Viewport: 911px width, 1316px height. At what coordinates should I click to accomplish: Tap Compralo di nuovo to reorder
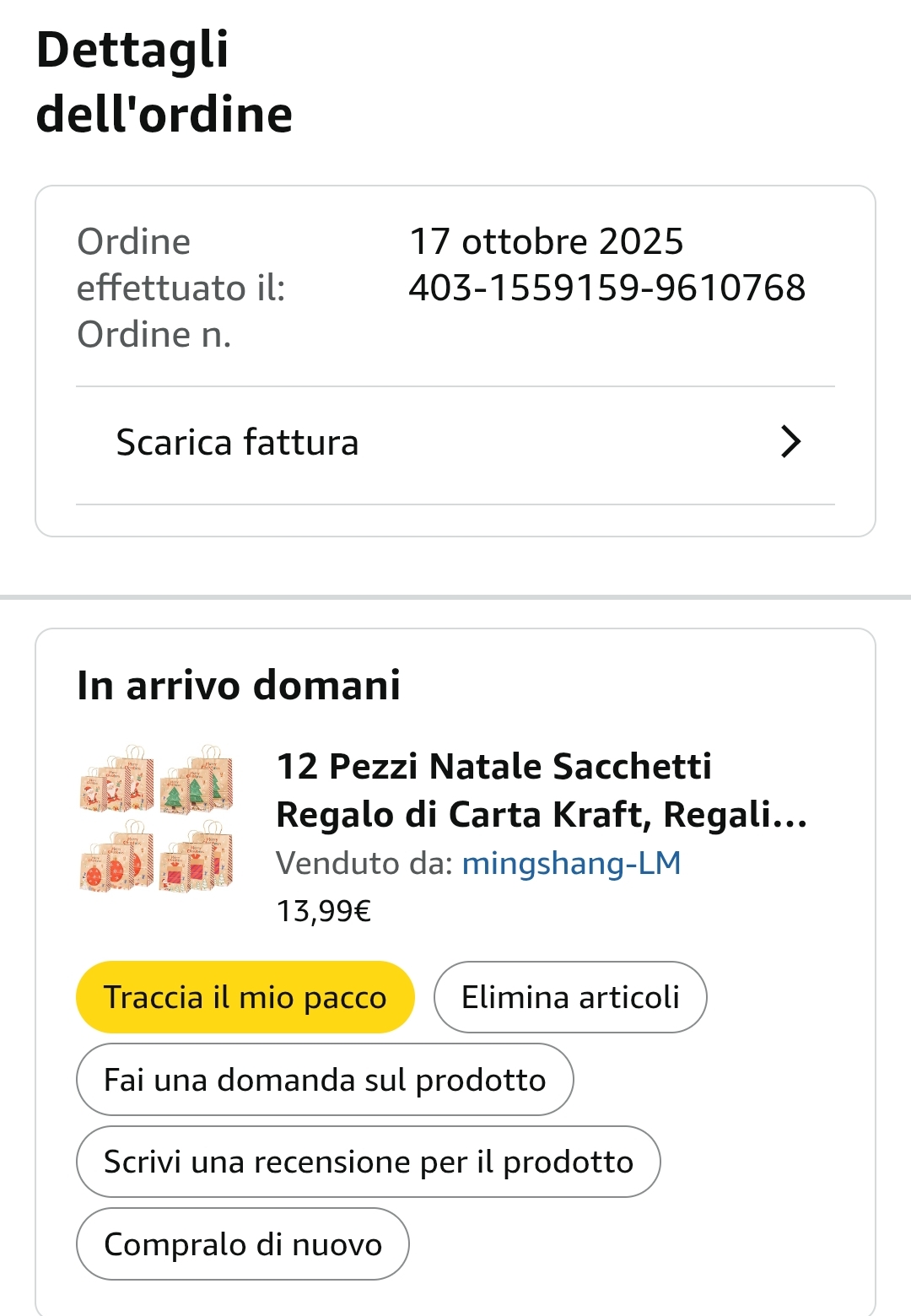click(x=243, y=1244)
